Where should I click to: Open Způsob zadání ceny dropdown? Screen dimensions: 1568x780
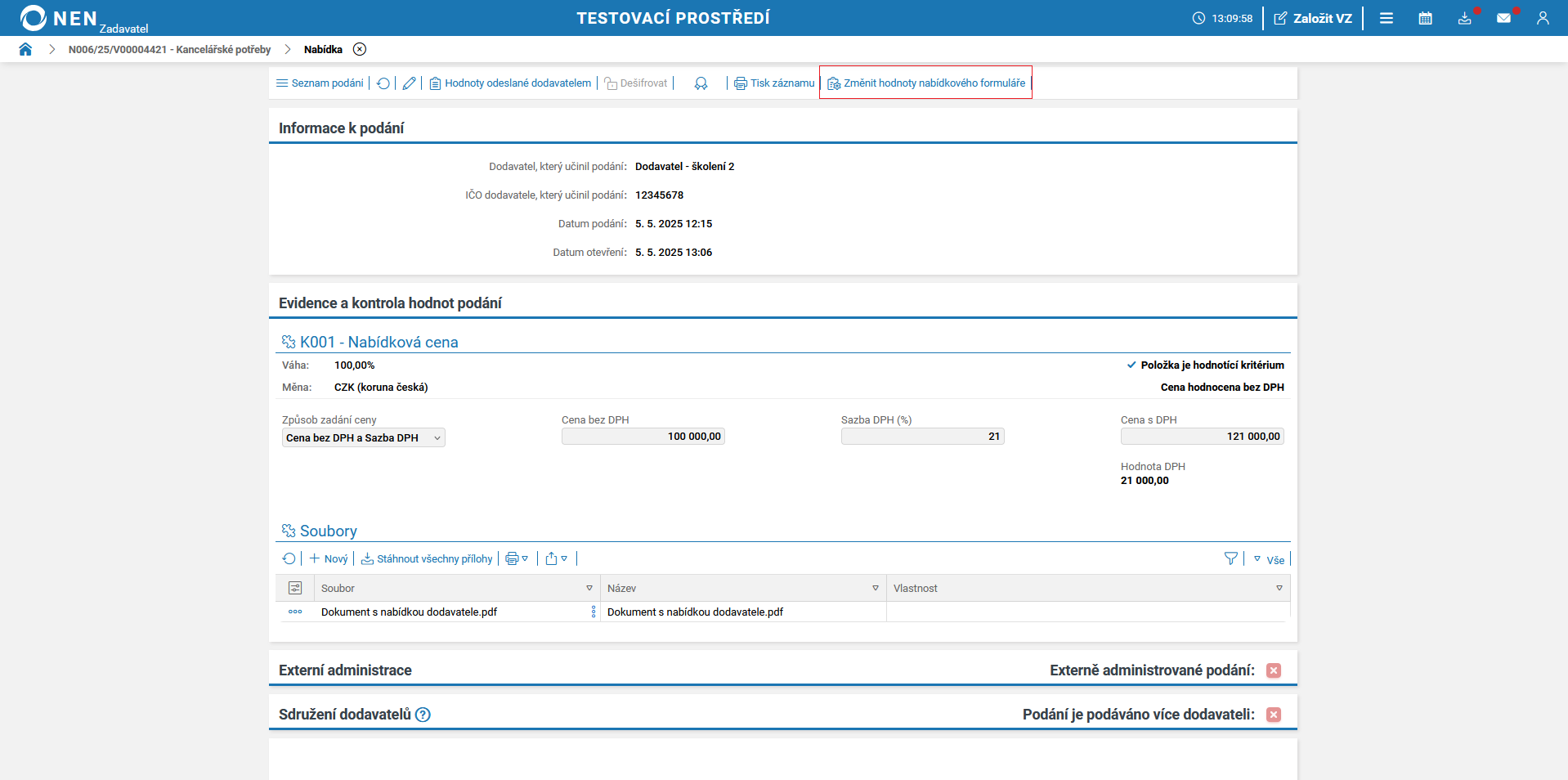pyautogui.click(x=363, y=438)
